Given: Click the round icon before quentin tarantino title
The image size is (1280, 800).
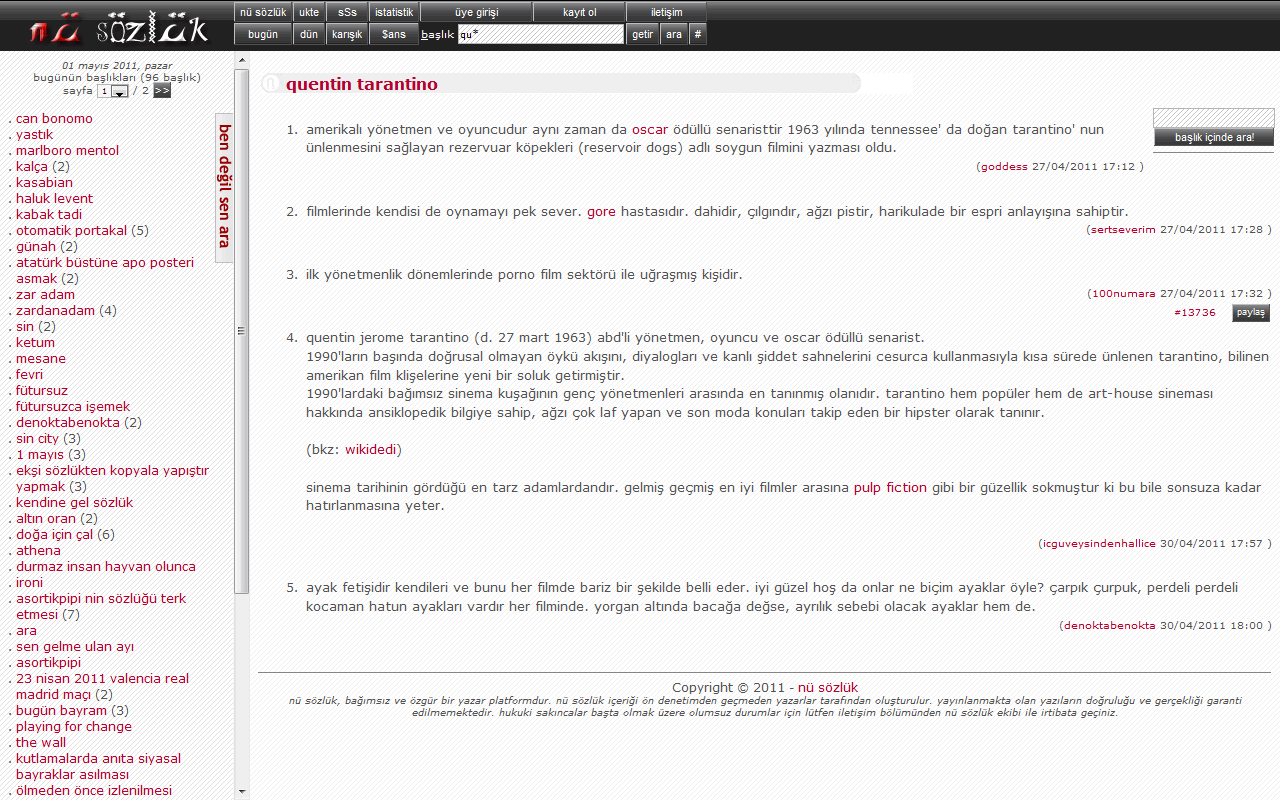Looking at the screenshot, I should click(269, 84).
